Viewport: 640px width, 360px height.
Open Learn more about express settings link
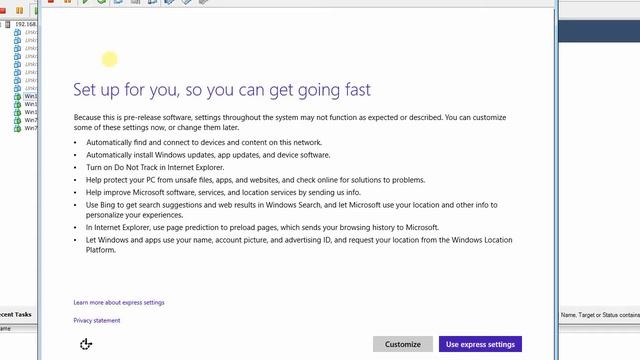click(119, 302)
